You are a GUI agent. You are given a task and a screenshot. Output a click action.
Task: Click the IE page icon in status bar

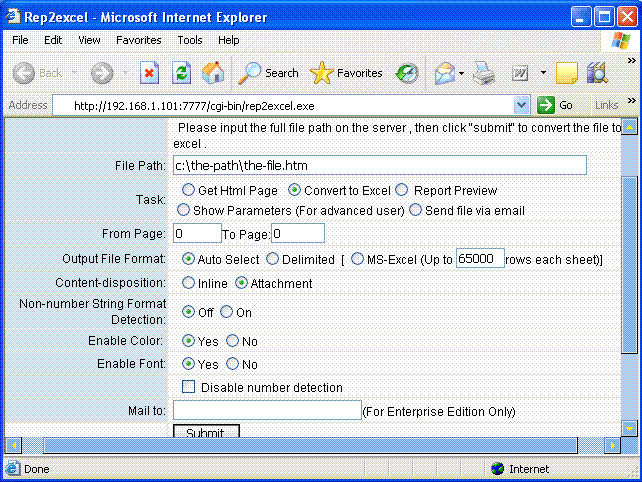[12, 468]
